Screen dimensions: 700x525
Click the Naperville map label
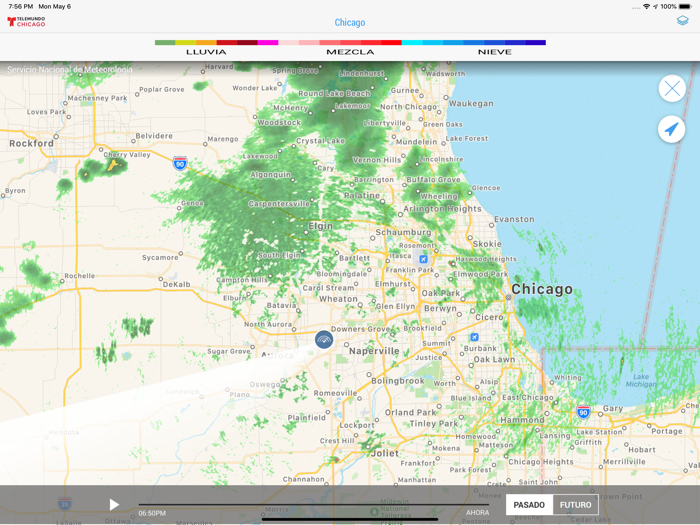pyautogui.click(x=374, y=351)
